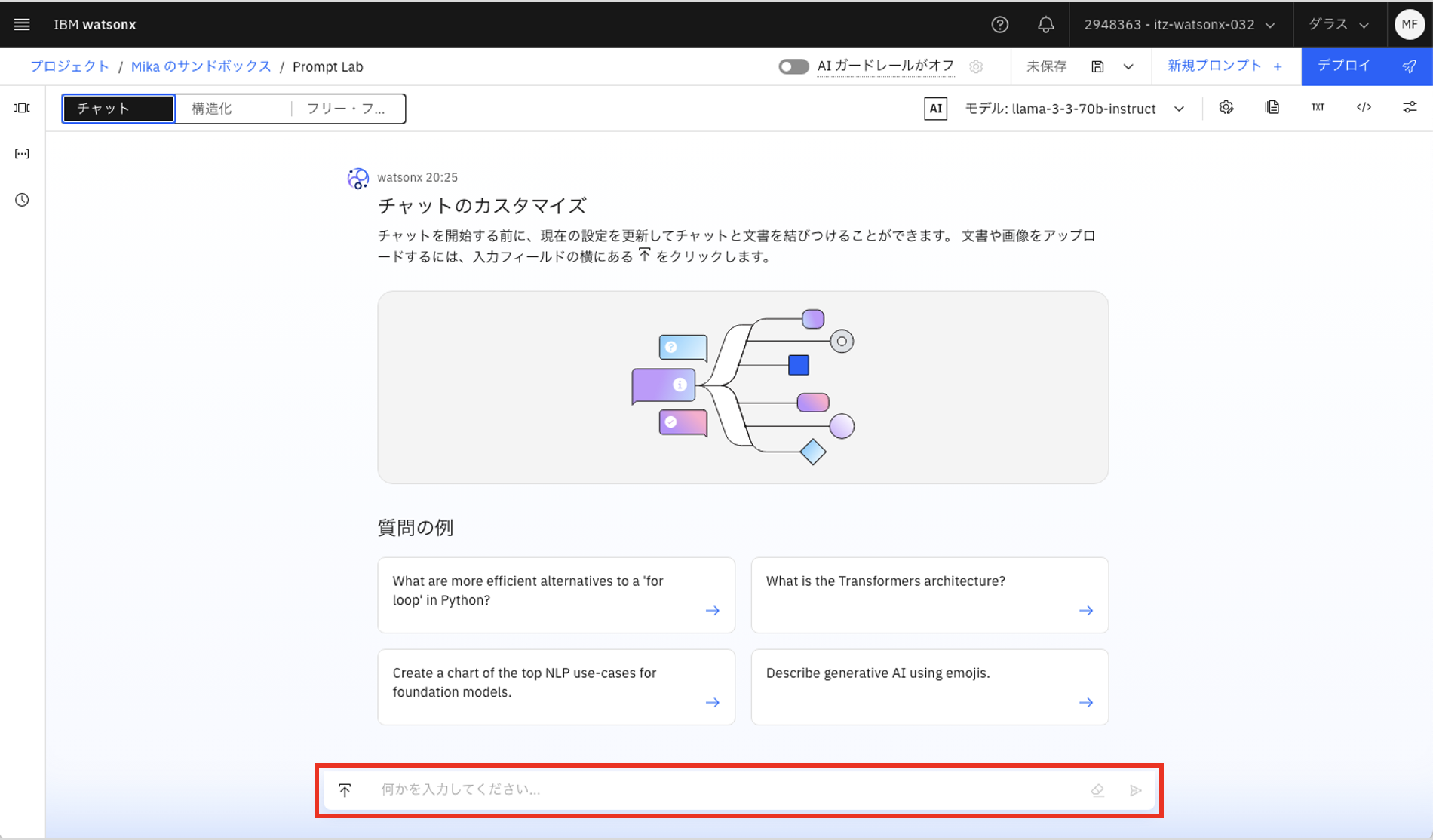Switch to the 構造化 tab
Viewport: 1433px width, 840px height.
pyautogui.click(x=232, y=109)
